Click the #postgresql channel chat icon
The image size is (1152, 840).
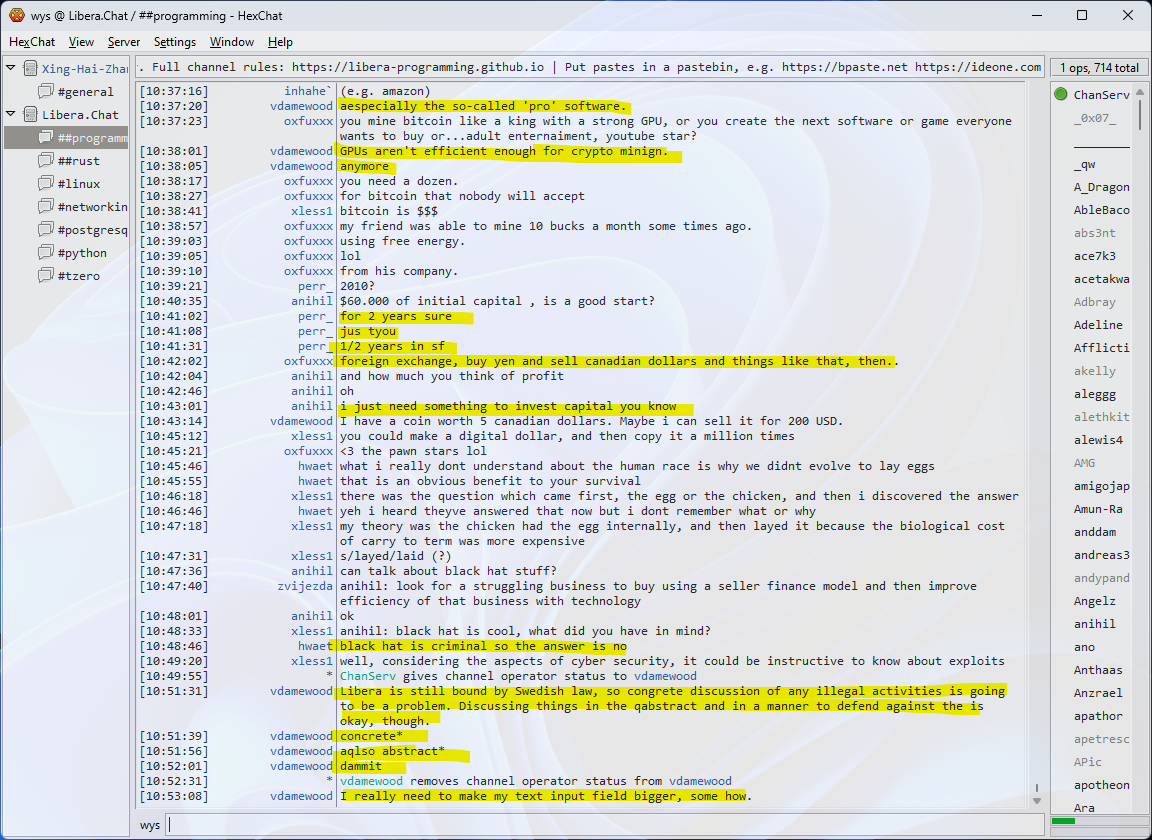[x=45, y=230]
